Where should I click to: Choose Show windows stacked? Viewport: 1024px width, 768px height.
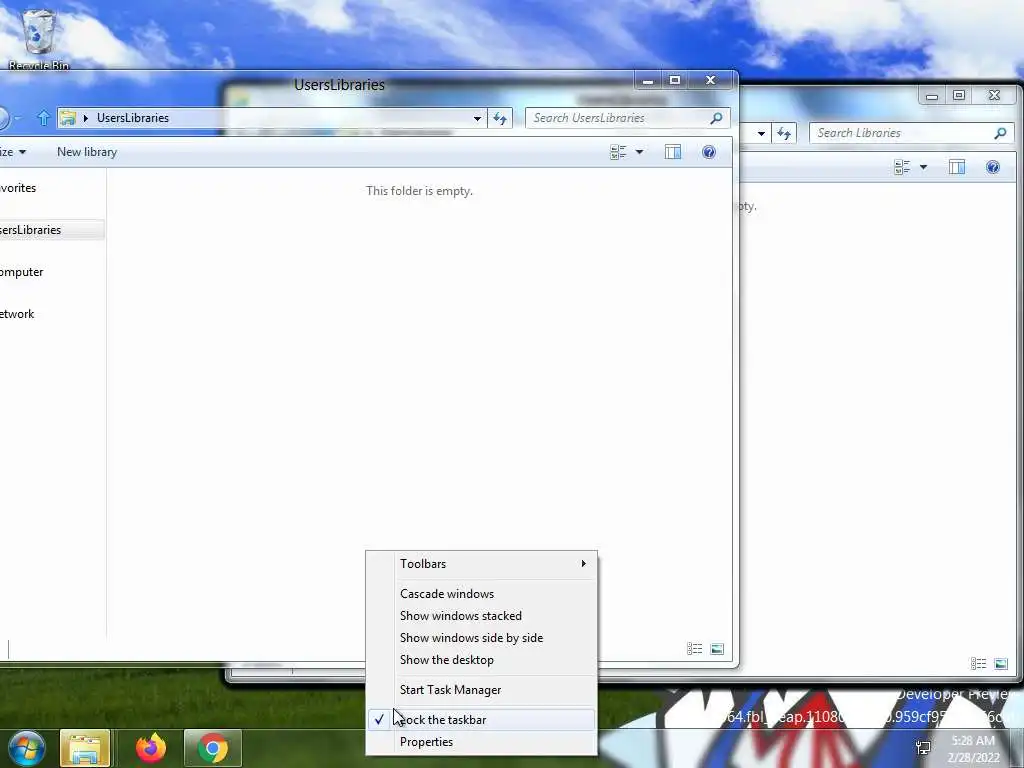(482, 616)
